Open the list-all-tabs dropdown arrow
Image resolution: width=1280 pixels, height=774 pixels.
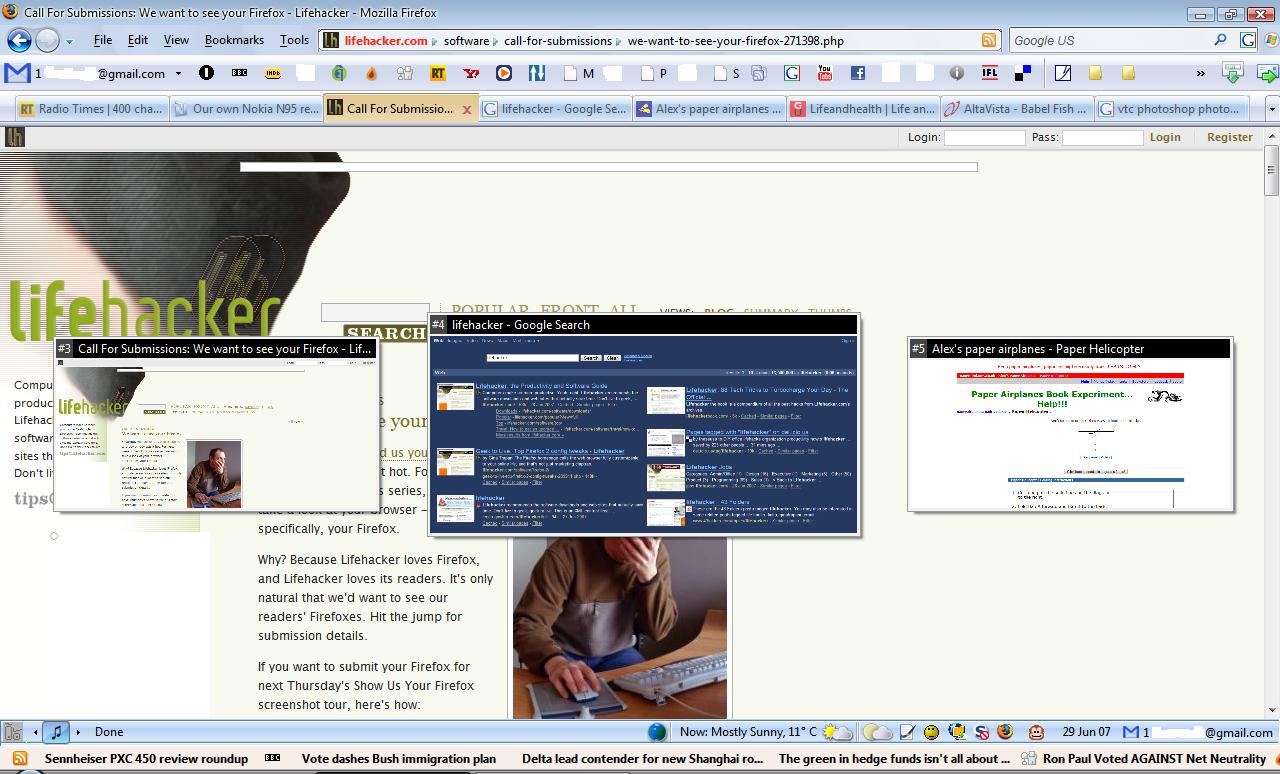(x=1272, y=109)
